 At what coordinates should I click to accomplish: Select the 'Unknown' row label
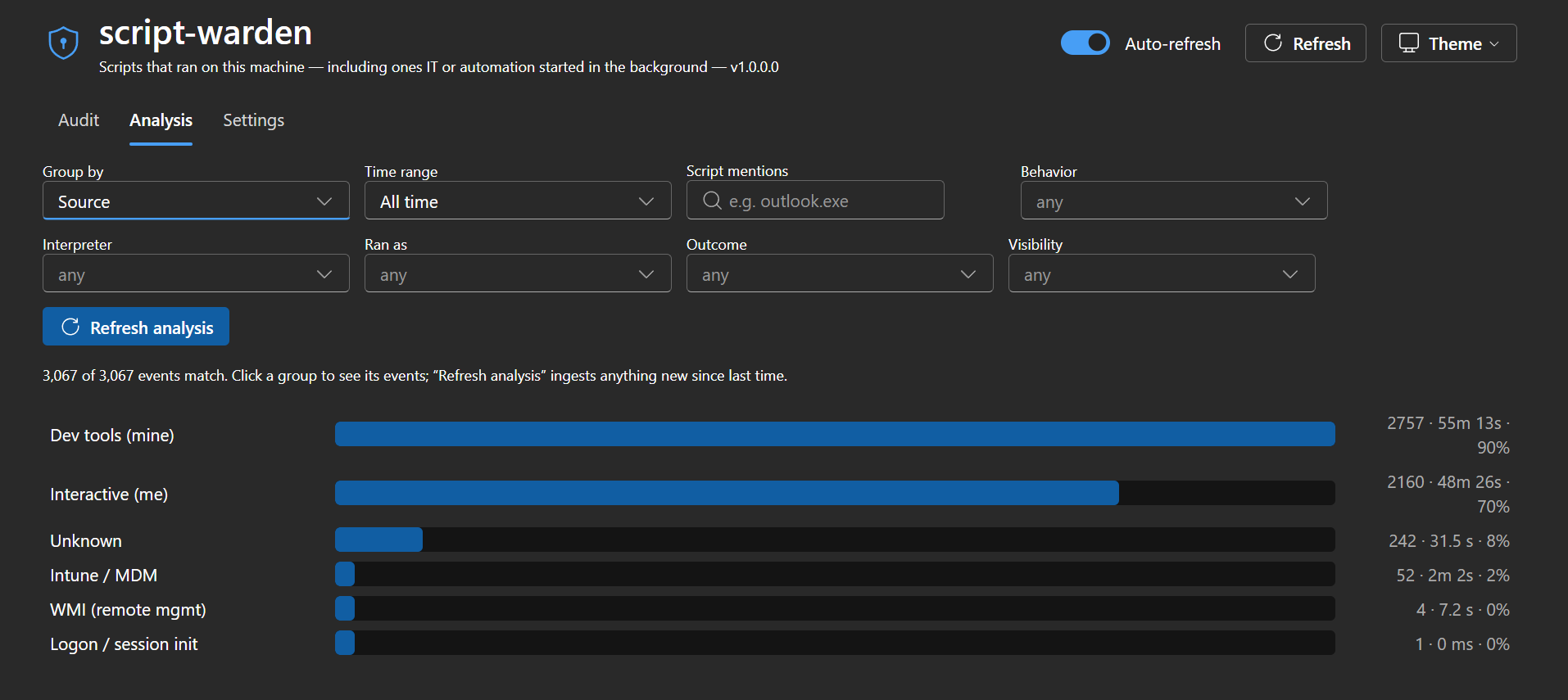[86, 541]
